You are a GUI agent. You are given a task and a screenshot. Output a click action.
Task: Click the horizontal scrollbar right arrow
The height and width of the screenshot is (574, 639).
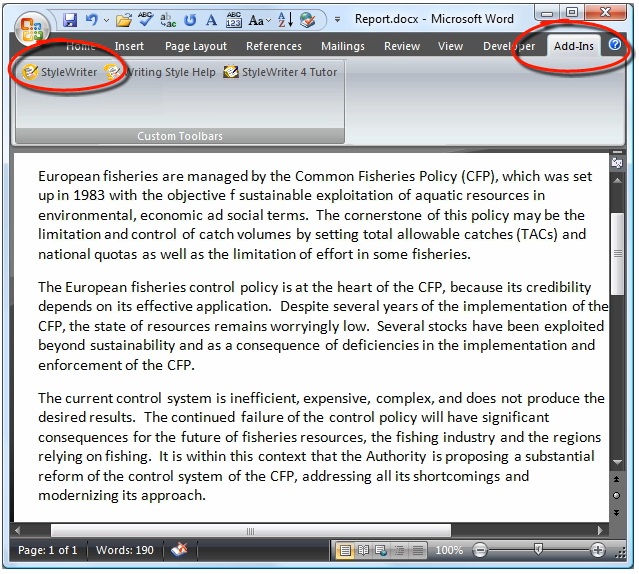(600, 530)
